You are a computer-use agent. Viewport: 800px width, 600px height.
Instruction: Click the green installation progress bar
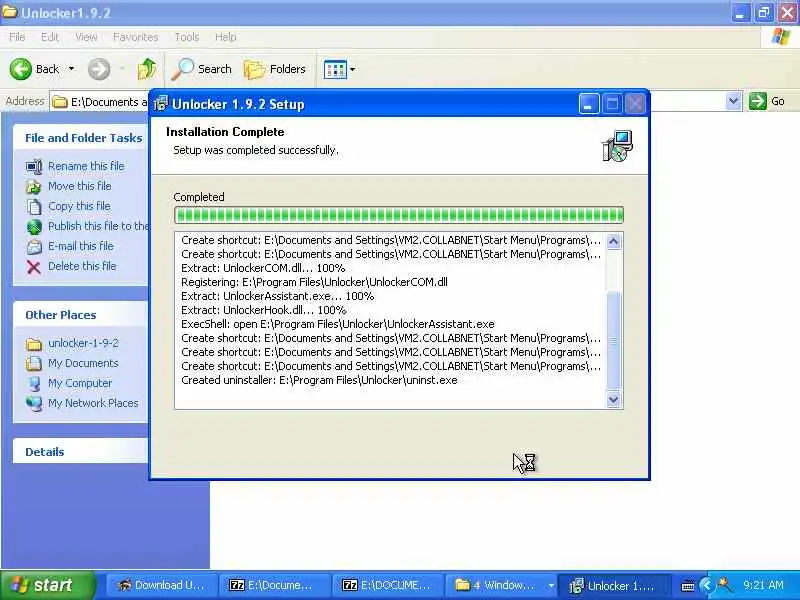tap(398, 215)
